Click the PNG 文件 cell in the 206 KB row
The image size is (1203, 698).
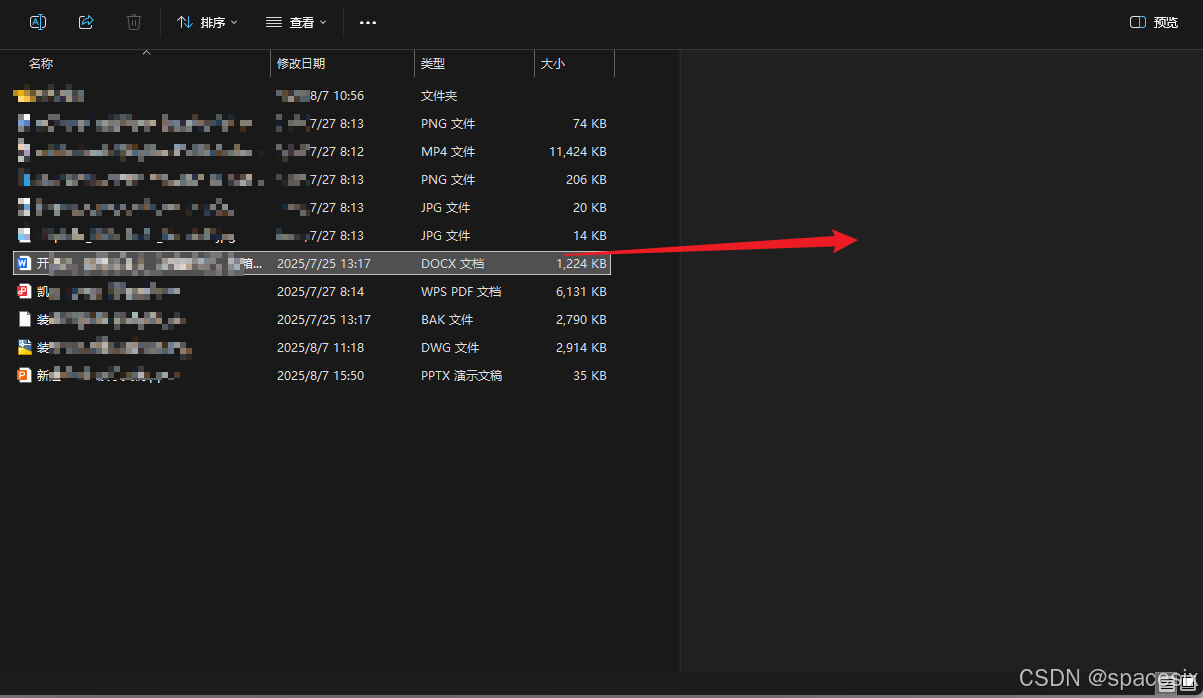pyautogui.click(x=448, y=180)
